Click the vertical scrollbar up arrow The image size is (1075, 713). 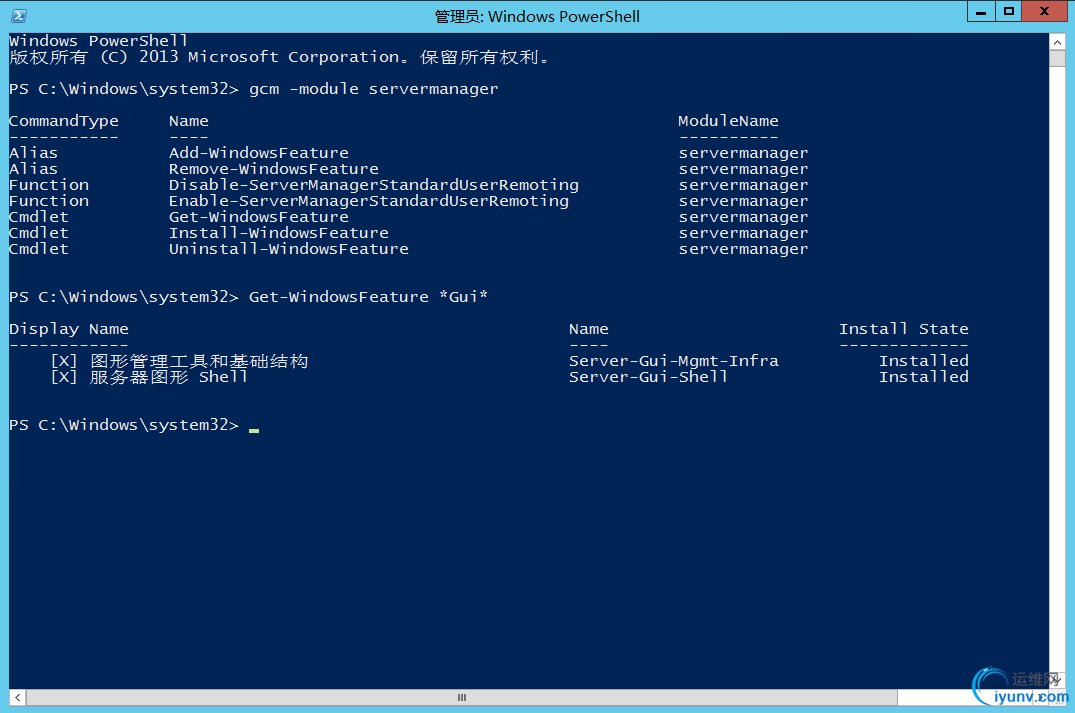(x=1057, y=40)
